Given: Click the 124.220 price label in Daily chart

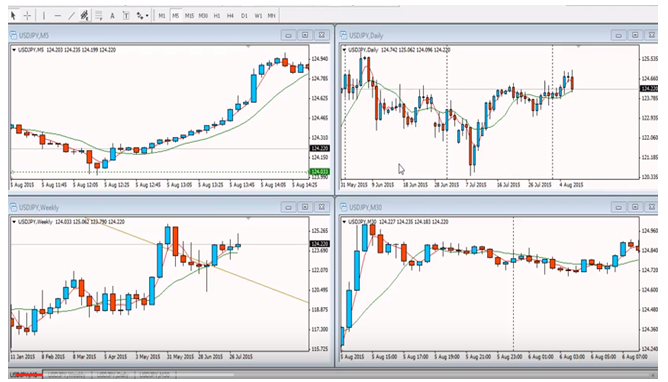Looking at the screenshot, I should point(650,89).
